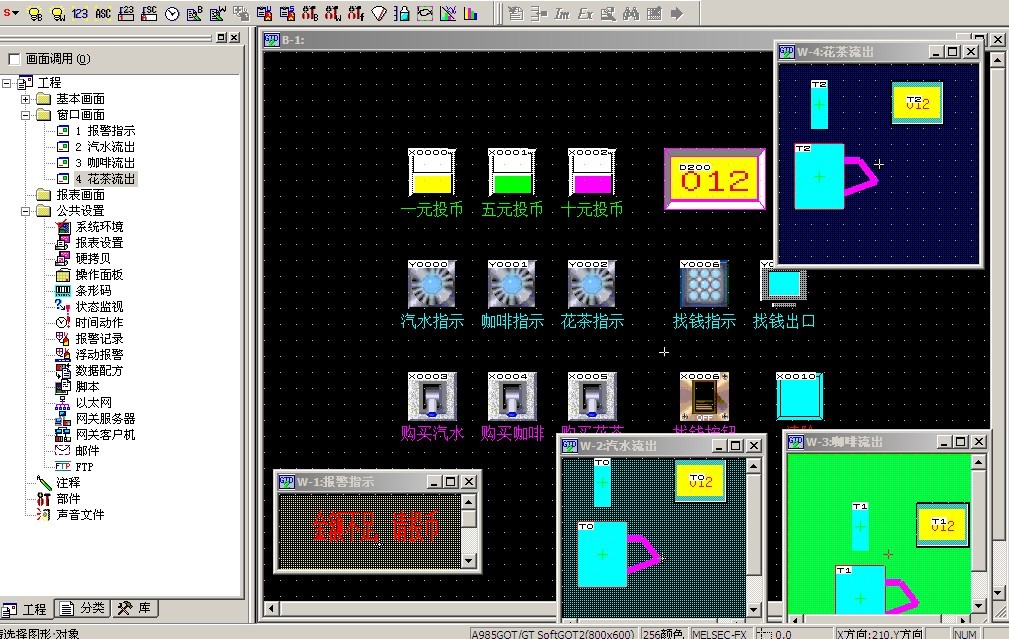
Task: Click the binoculars find icon in toolbar
Action: point(630,13)
